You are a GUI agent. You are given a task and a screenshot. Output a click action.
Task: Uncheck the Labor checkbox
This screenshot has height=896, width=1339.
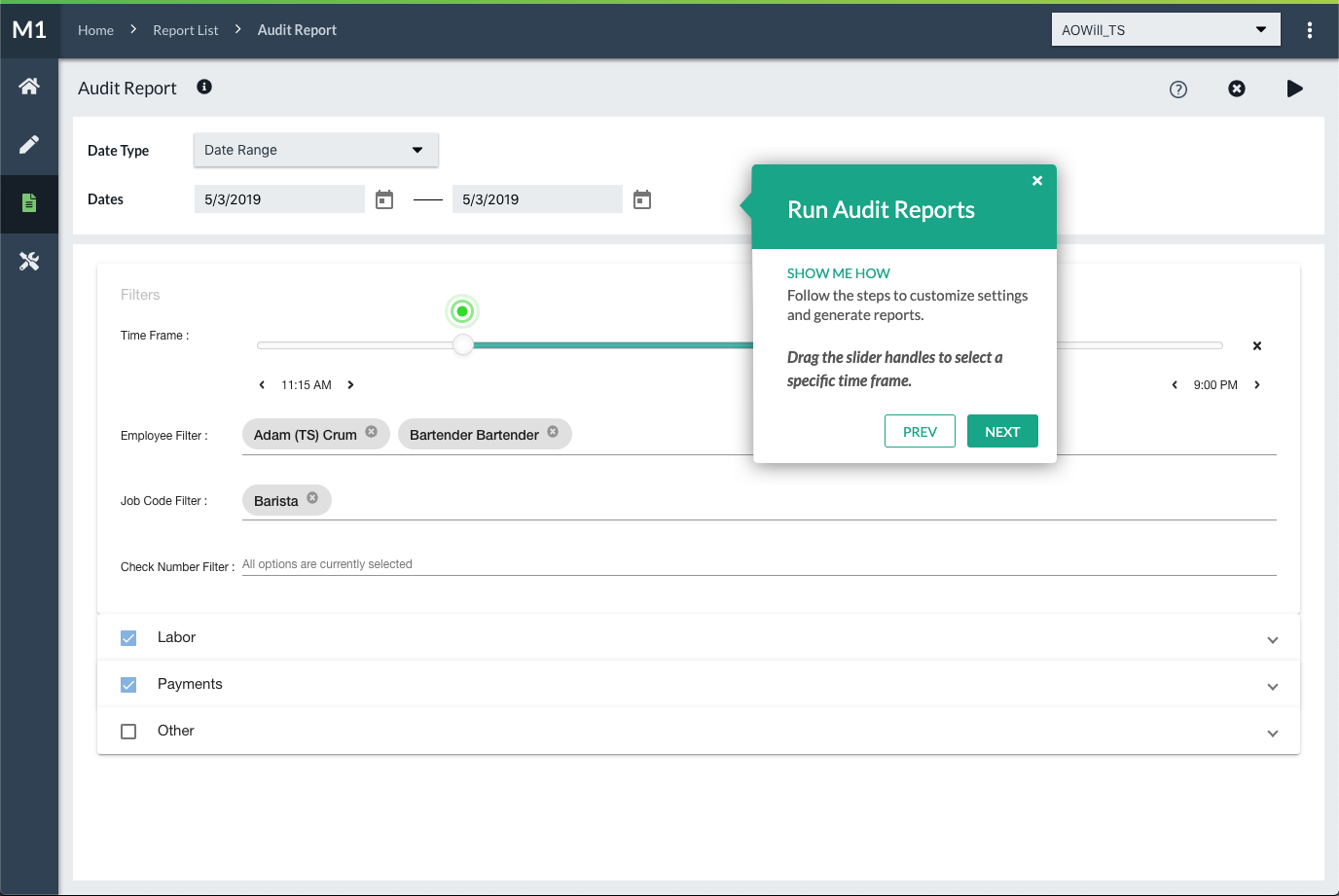tap(128, 638)
